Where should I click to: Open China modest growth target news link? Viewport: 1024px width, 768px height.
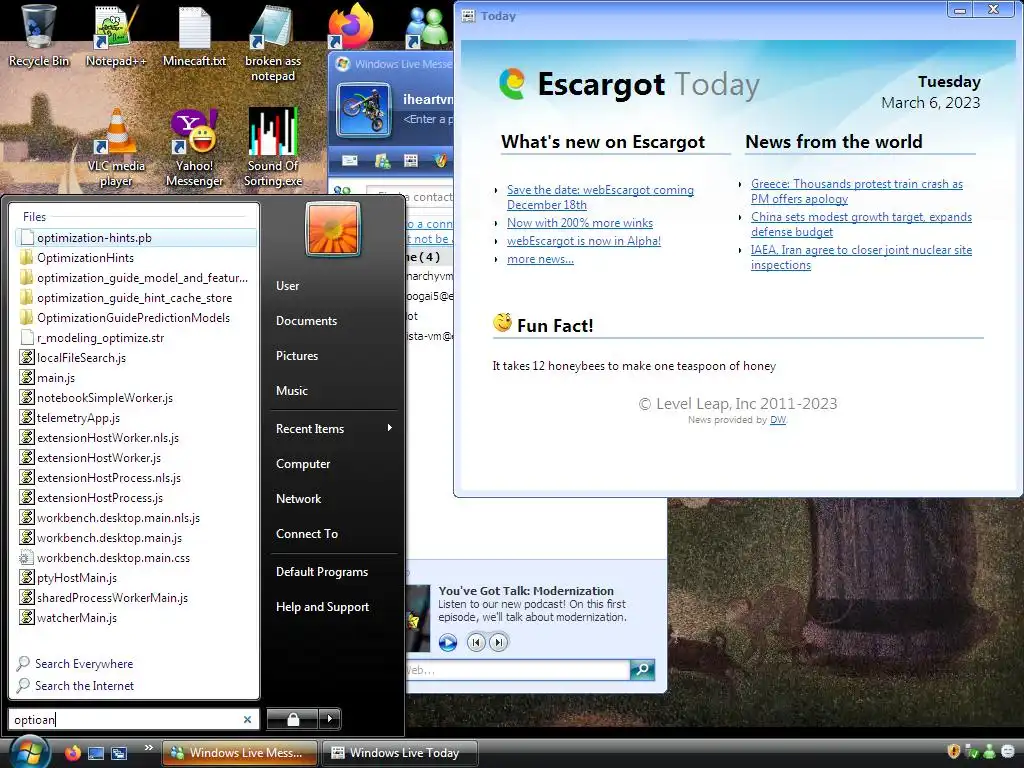point(861,224)
